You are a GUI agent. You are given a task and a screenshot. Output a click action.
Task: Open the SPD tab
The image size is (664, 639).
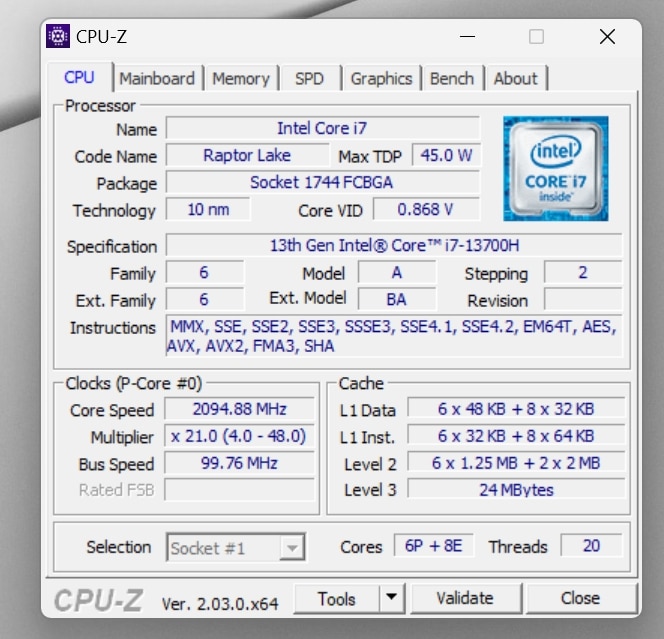[x=309, y=78]
